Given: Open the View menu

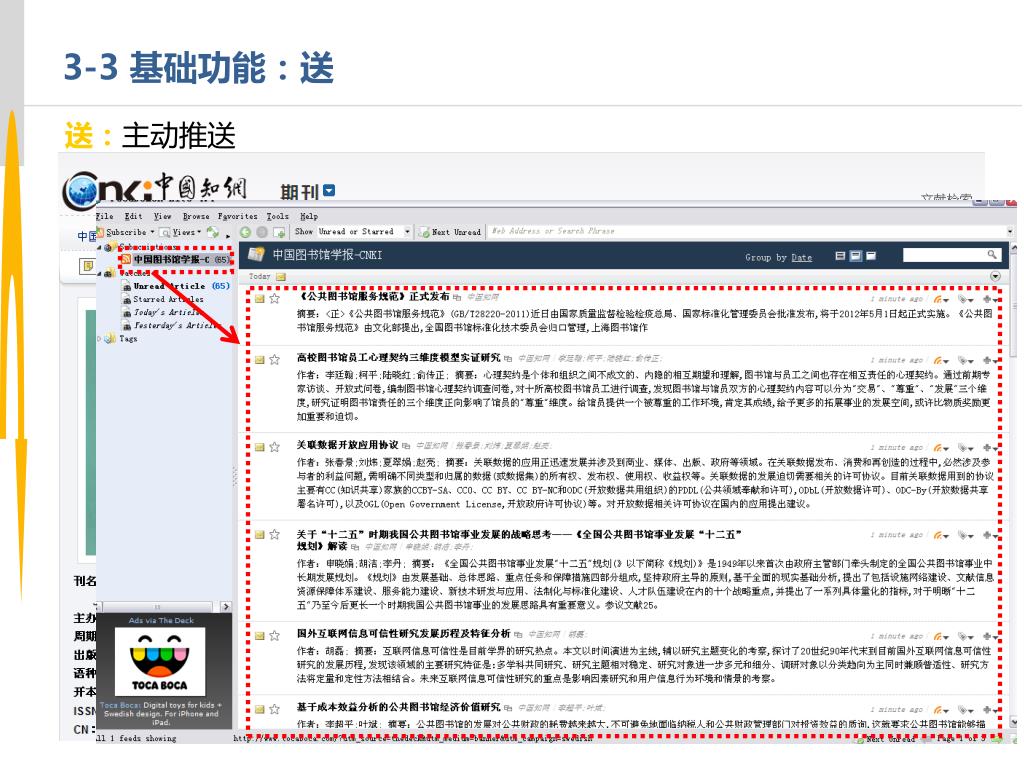Looking at the screenshot, I should coord(163,216).
